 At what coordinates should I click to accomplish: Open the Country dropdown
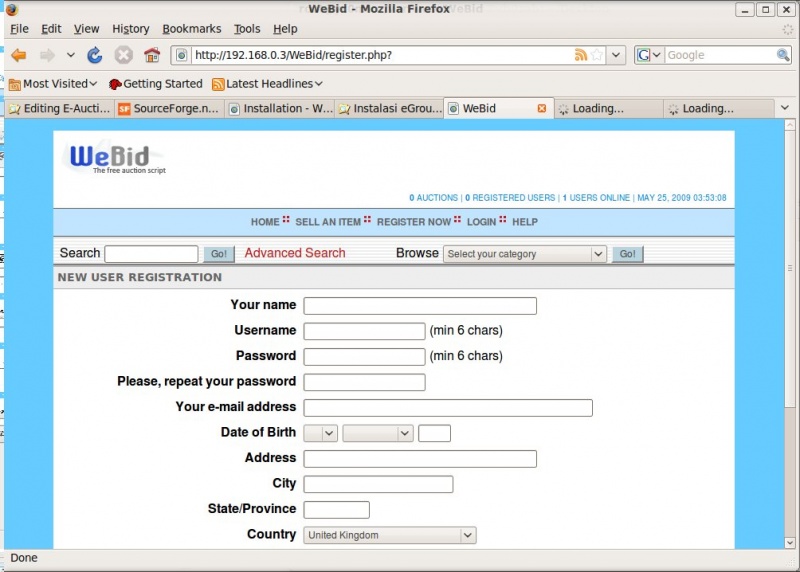389,535
